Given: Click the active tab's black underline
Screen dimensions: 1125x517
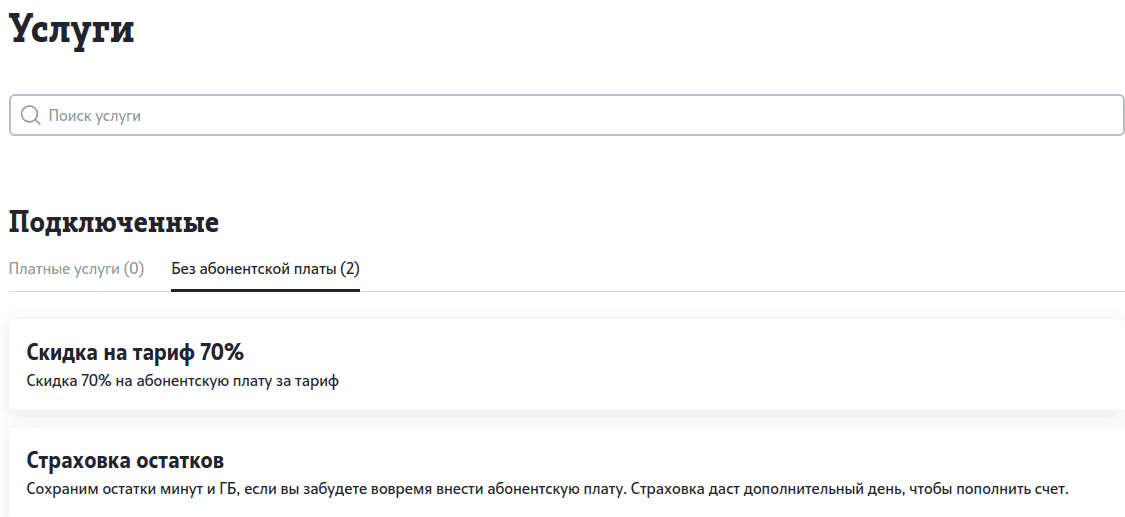Looking at the screenshot, I should pos(265,290).
